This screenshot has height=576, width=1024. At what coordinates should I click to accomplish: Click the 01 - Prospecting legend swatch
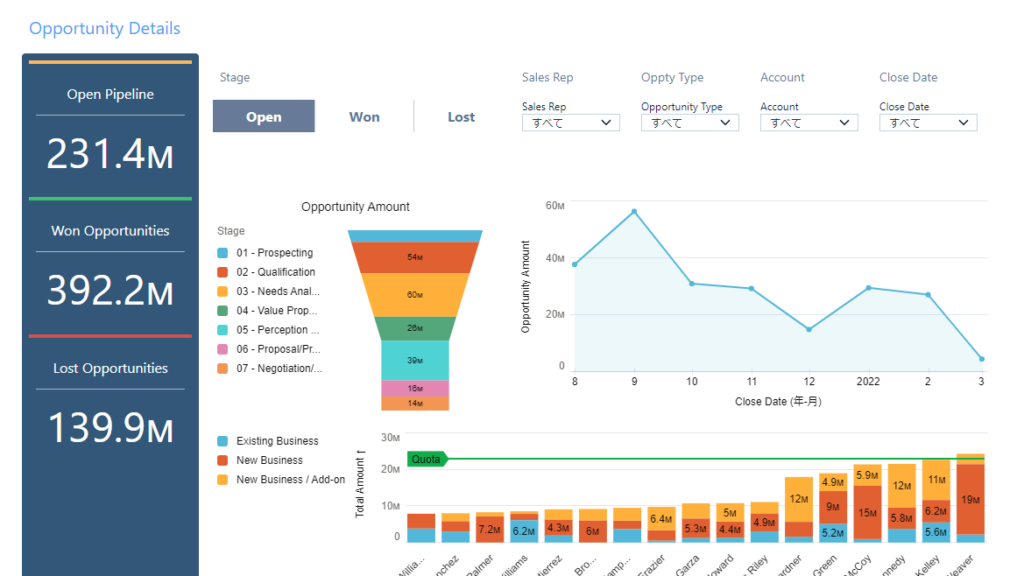pyautogui.click(x=223, y=253)
